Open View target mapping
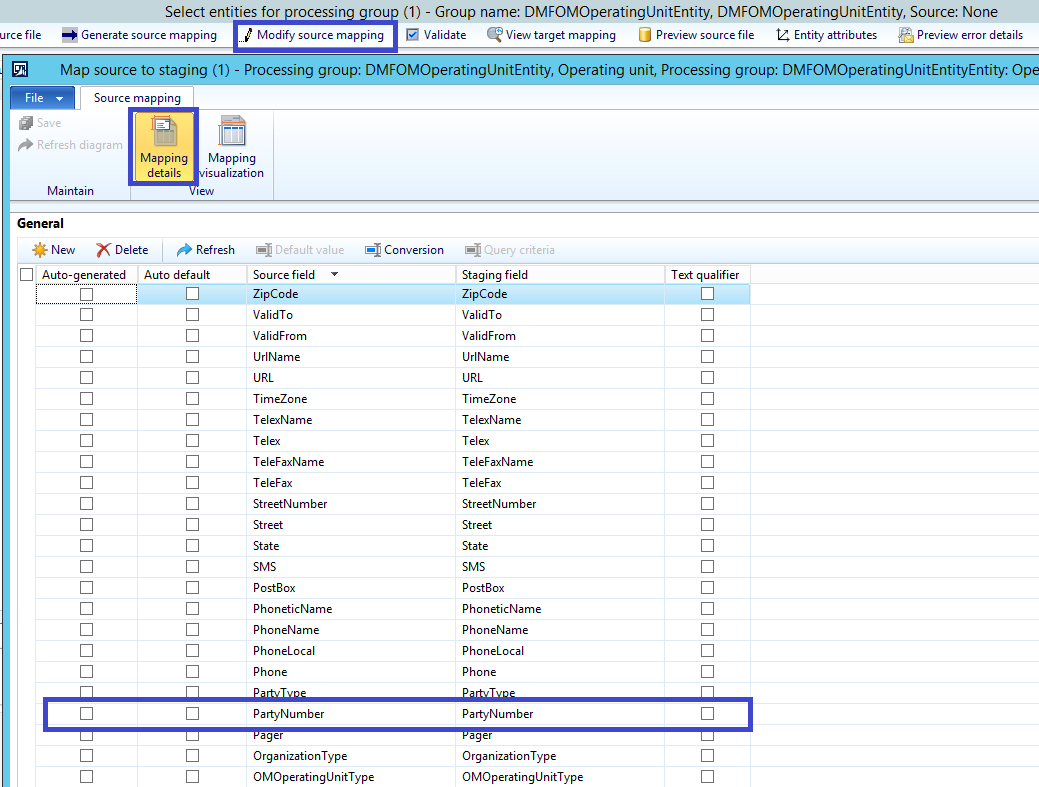This screenshot has width=1039, height=787. pyautogui.click(x=550, y=33)
